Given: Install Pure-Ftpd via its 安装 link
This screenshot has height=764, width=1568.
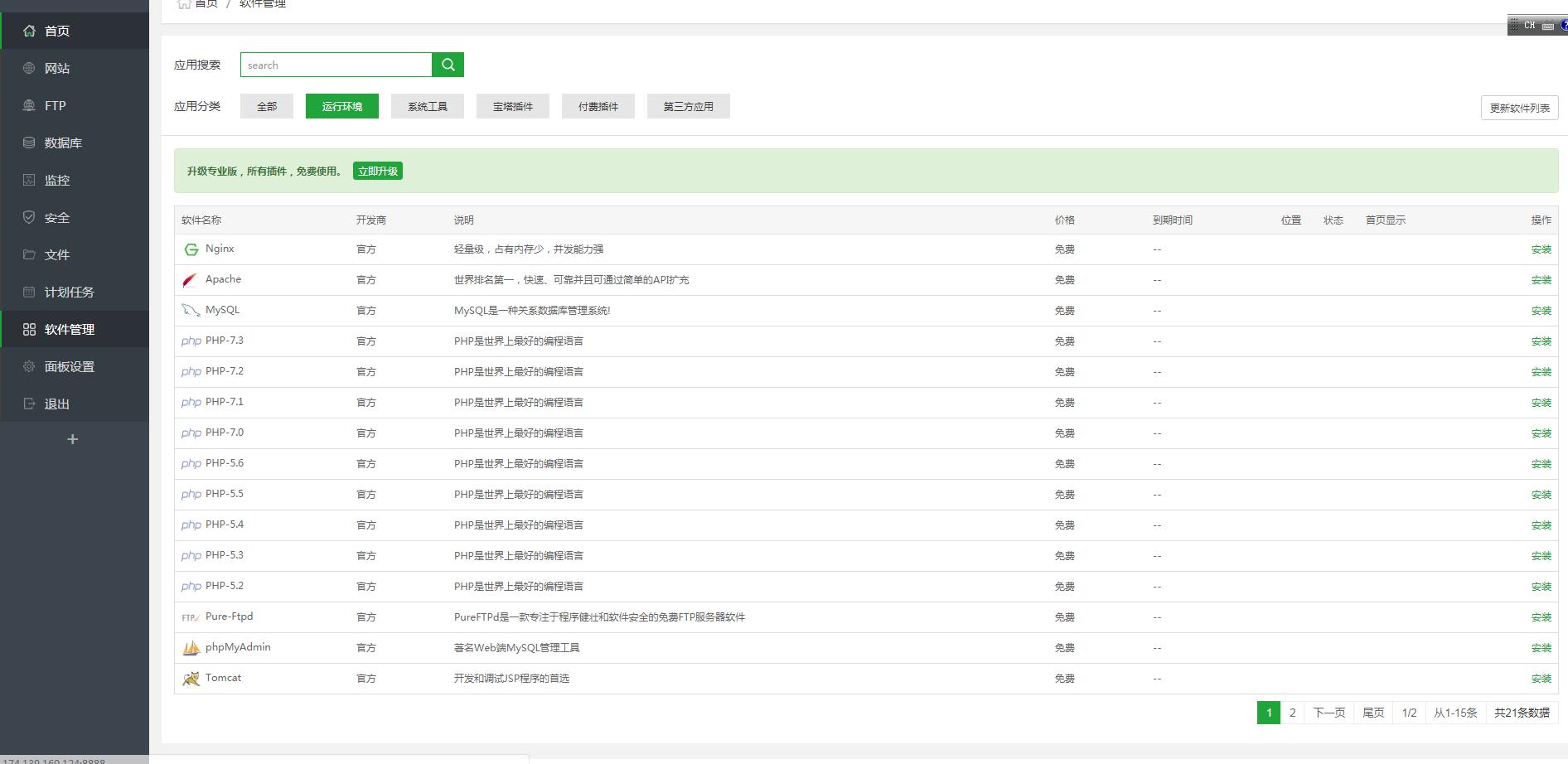Looking at the screenshot, I should (x=1541, y=617).
